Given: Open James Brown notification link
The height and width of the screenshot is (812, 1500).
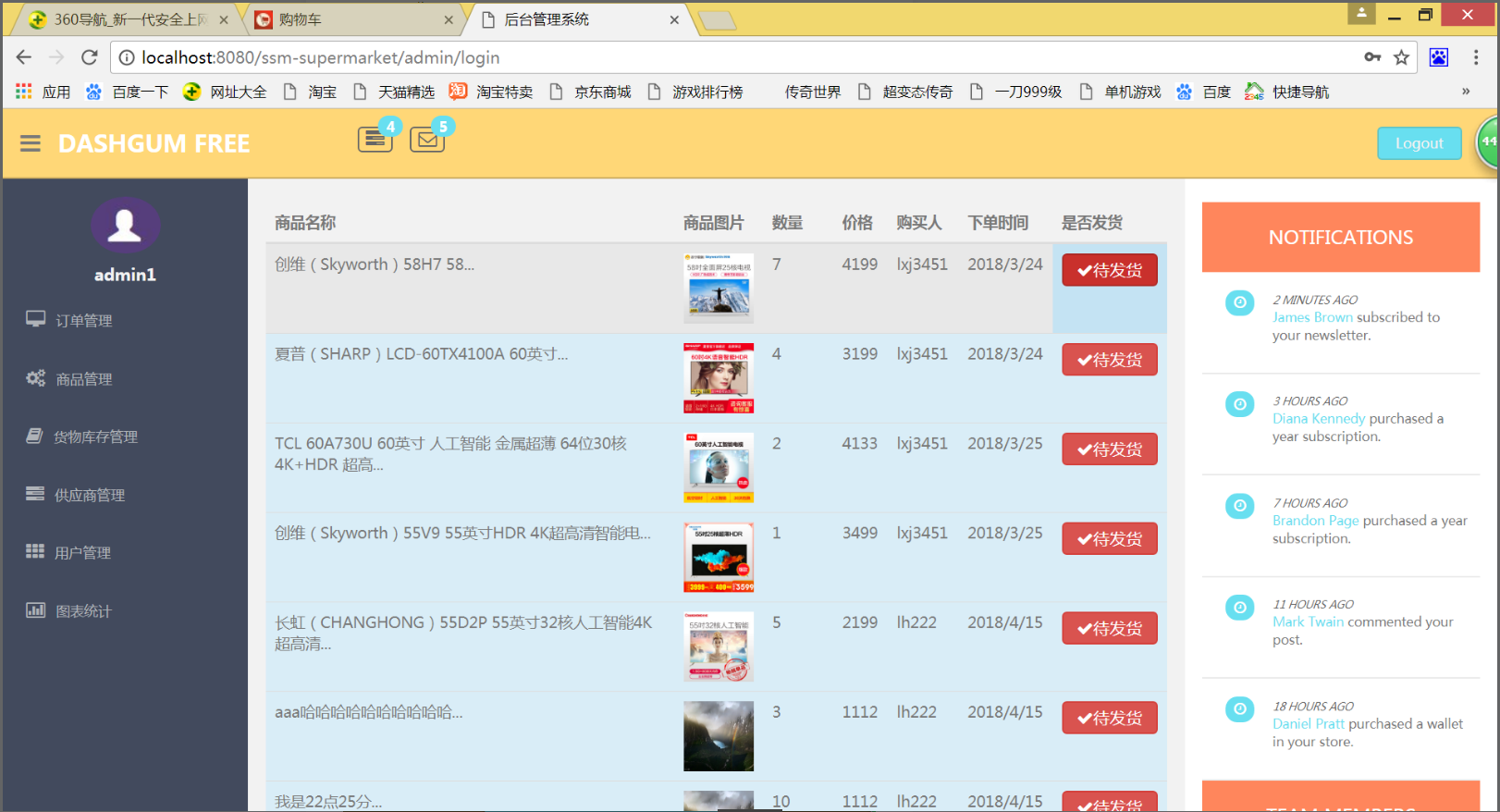Looking at the screenshot, I should pyautogui.click(x=1312, y=317).
